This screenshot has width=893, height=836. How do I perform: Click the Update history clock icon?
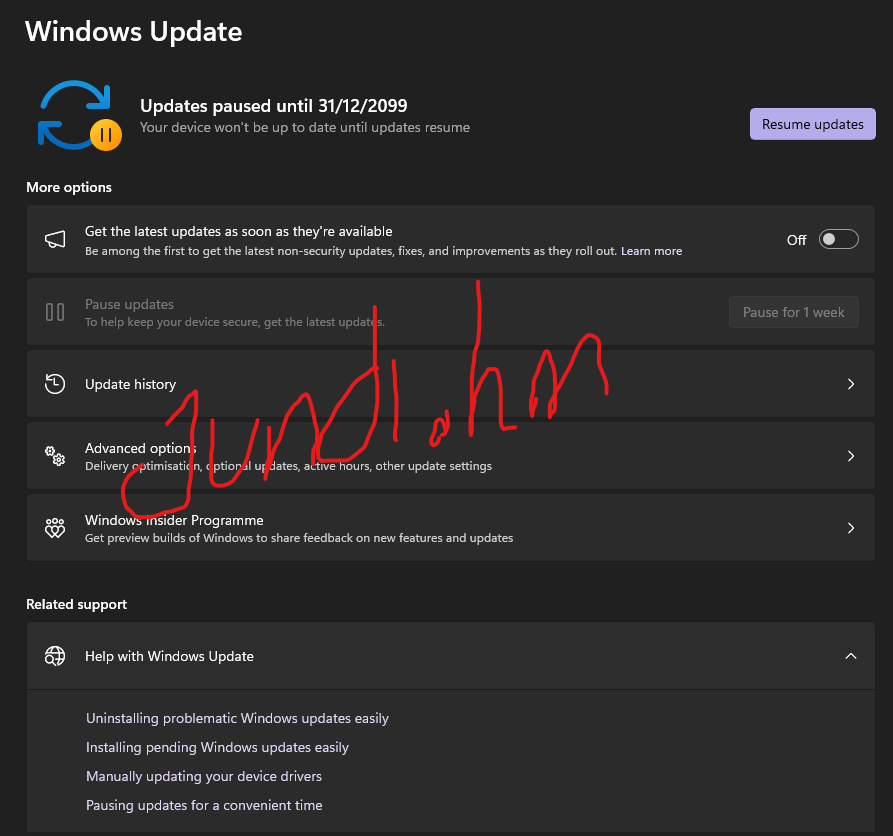pos(55,384)
